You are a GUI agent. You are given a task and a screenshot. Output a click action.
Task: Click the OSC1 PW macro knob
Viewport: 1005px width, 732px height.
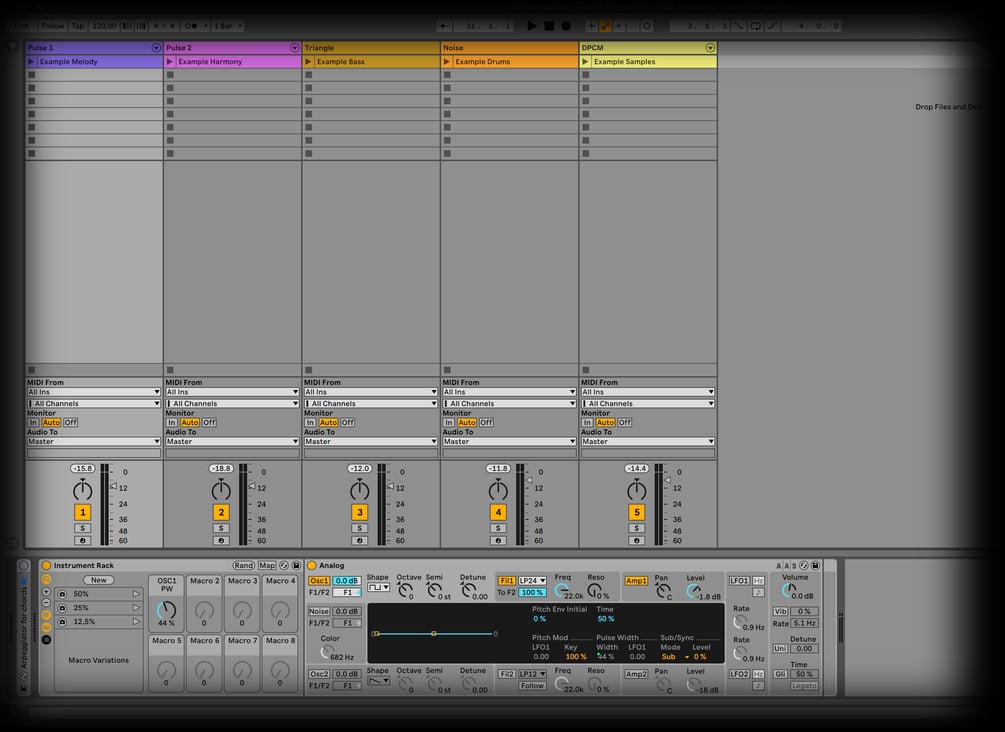[x=167, y=610]
